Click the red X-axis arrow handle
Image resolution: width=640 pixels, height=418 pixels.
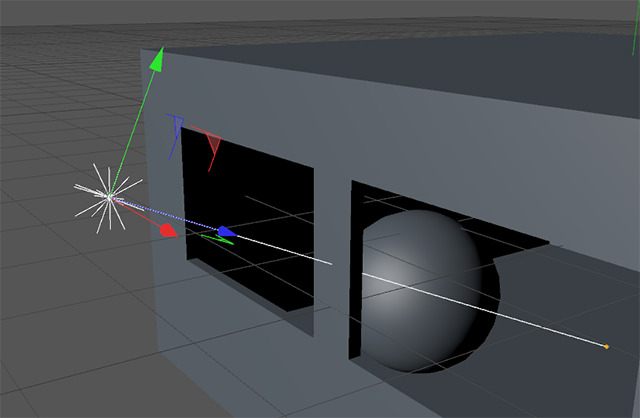pos(168,231)
